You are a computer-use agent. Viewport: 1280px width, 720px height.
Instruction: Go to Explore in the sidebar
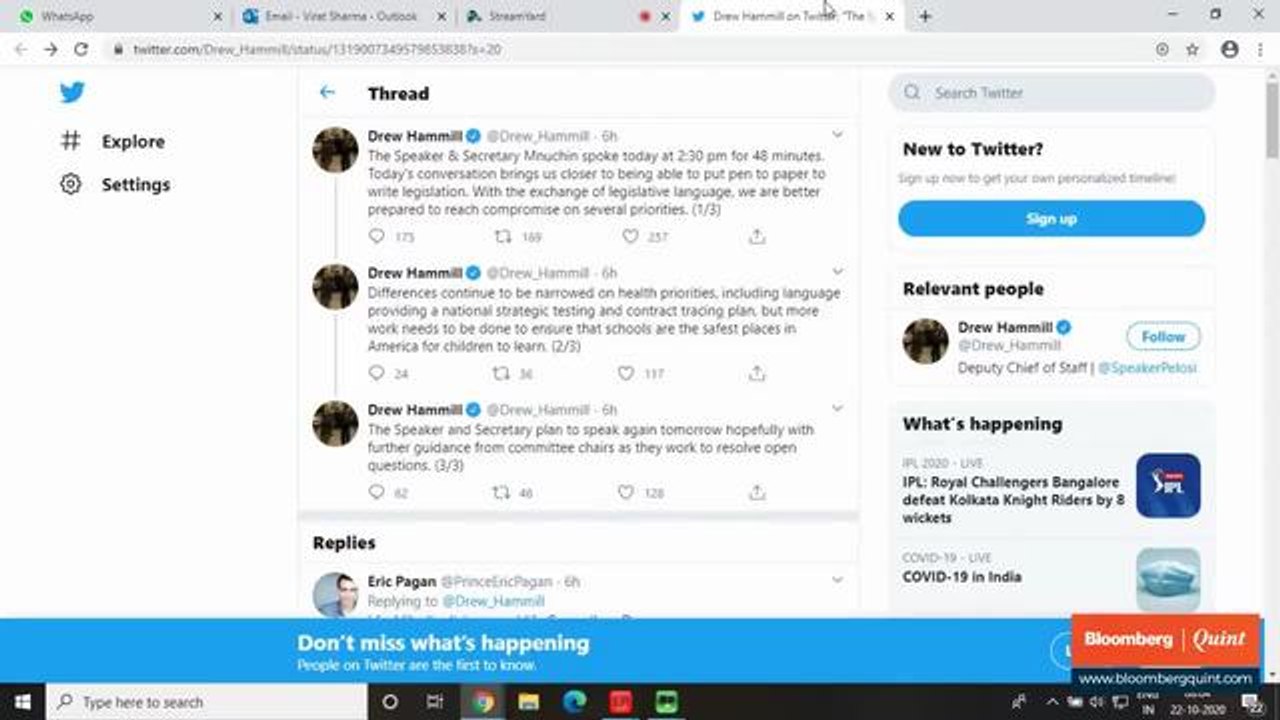pyautogui.click(x=133, y=142)
